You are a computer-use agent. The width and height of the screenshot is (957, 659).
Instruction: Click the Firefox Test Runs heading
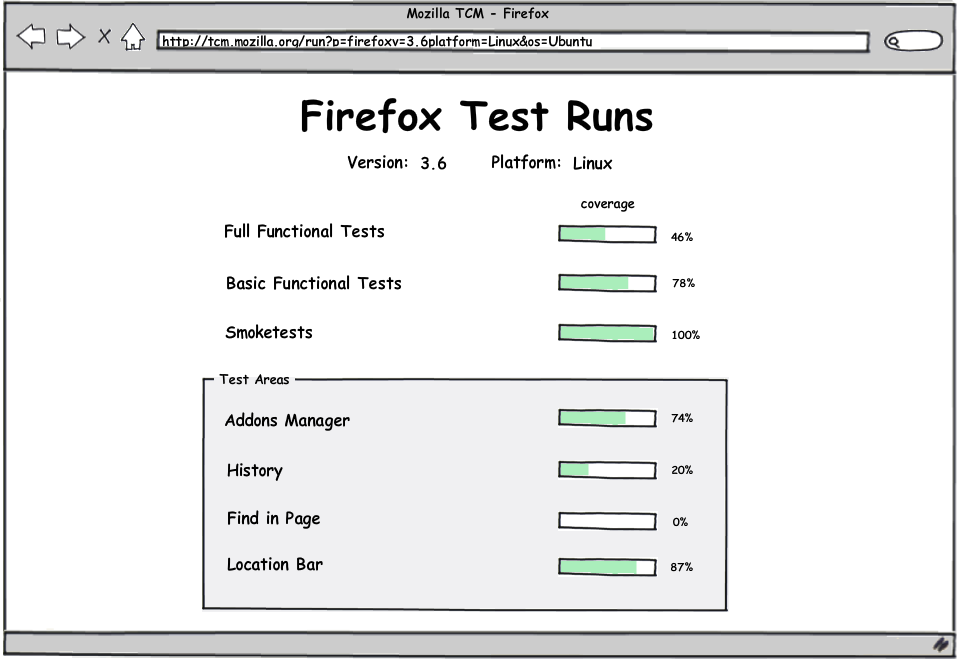point(477,116)
